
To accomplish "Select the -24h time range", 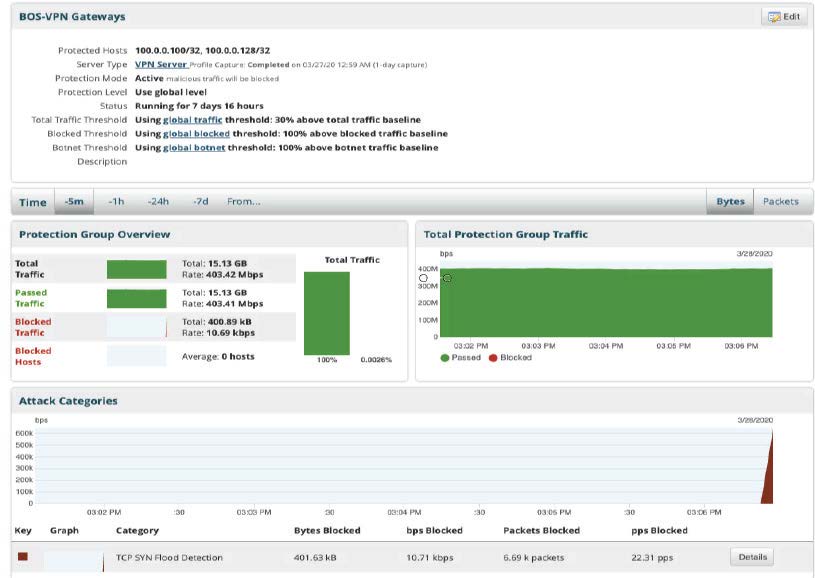I will coord(158,201).
